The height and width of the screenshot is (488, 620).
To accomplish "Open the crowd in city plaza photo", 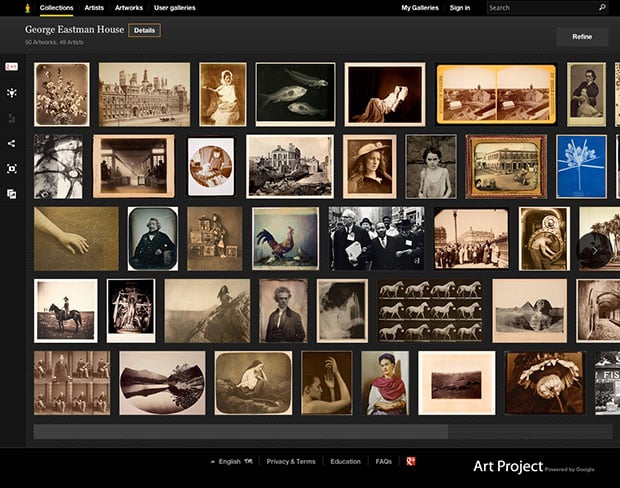I will 471,238.
